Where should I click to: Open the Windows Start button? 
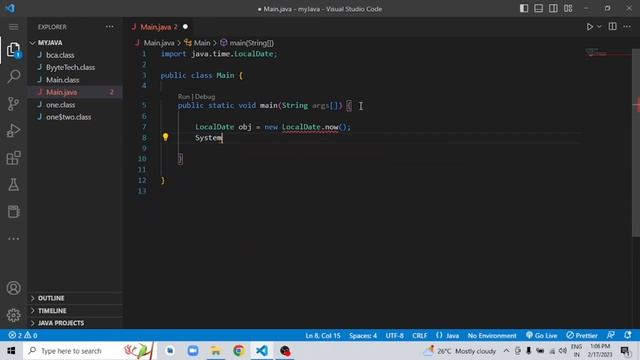click(11, 351)
